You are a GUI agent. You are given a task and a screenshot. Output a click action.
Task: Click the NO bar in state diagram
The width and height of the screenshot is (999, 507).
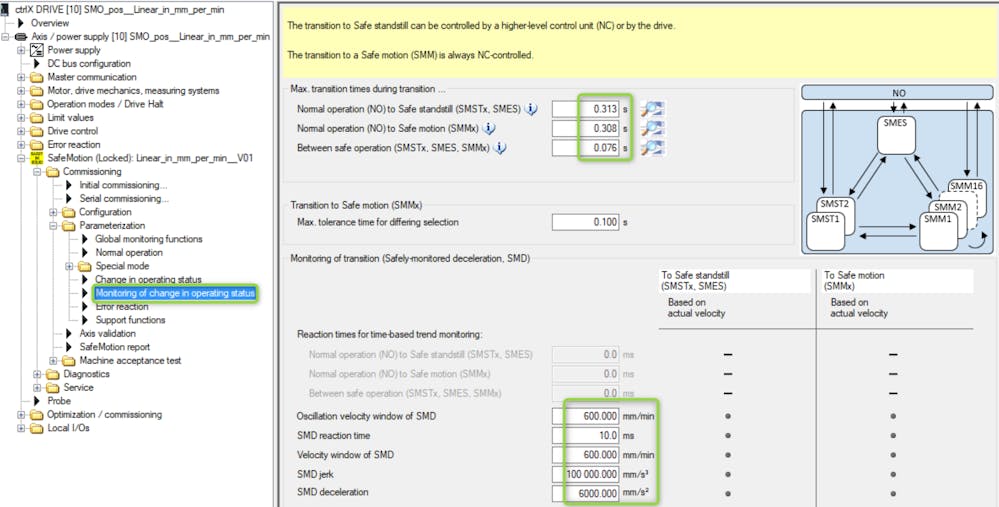click(897, 93)
